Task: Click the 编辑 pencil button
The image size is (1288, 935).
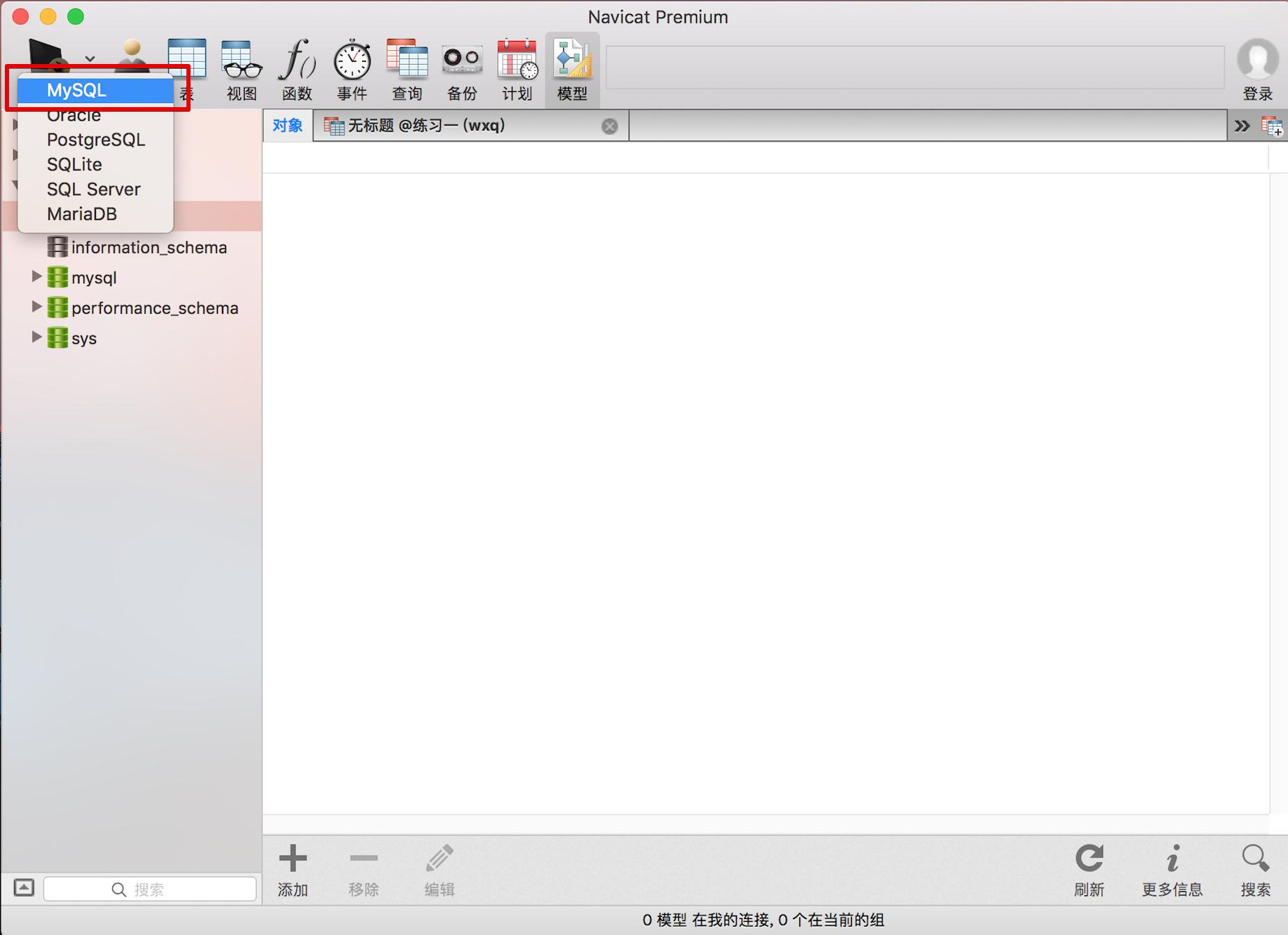Action: (440, 870)
